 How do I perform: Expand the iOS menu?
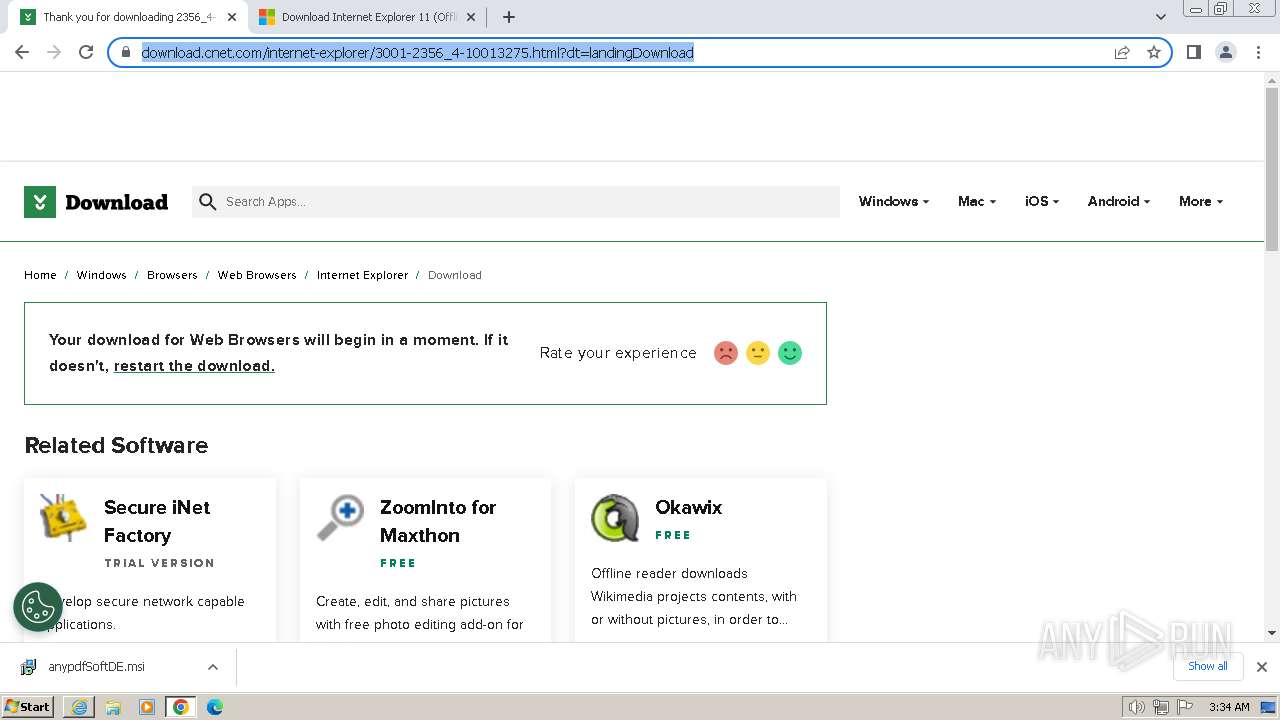1042,202
